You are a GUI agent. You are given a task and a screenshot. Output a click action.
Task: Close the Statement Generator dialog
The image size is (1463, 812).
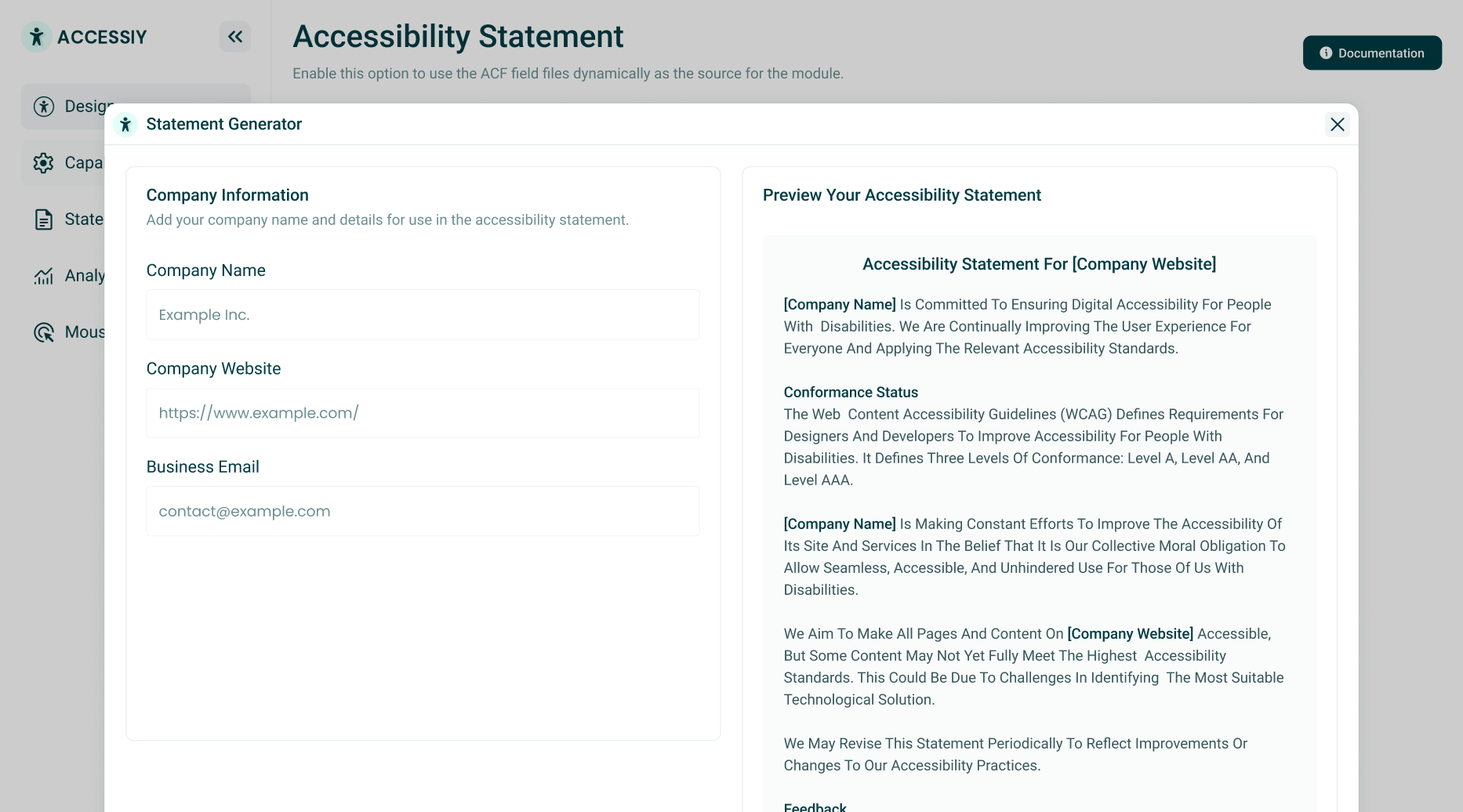[1337, 124]
